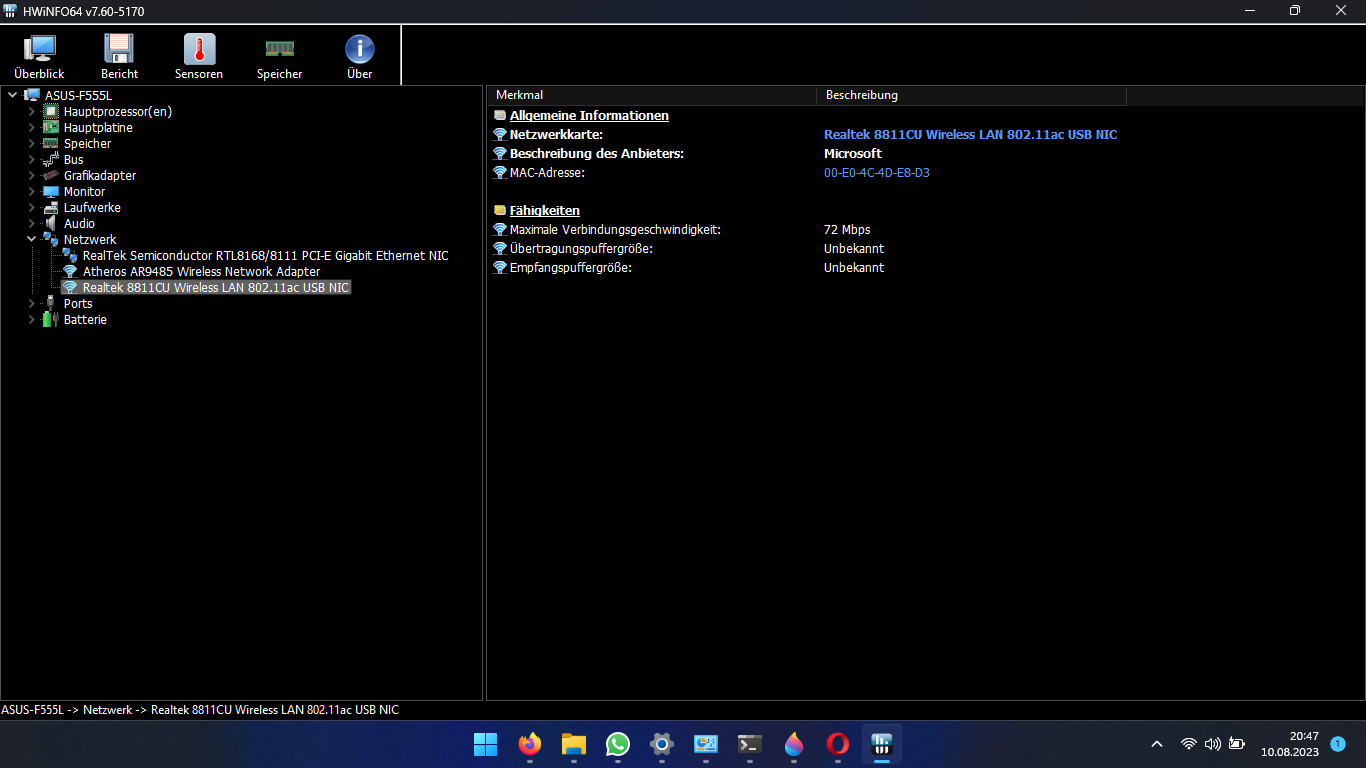Expand the Hauptprozessor(en) tree node

(31, 112)
